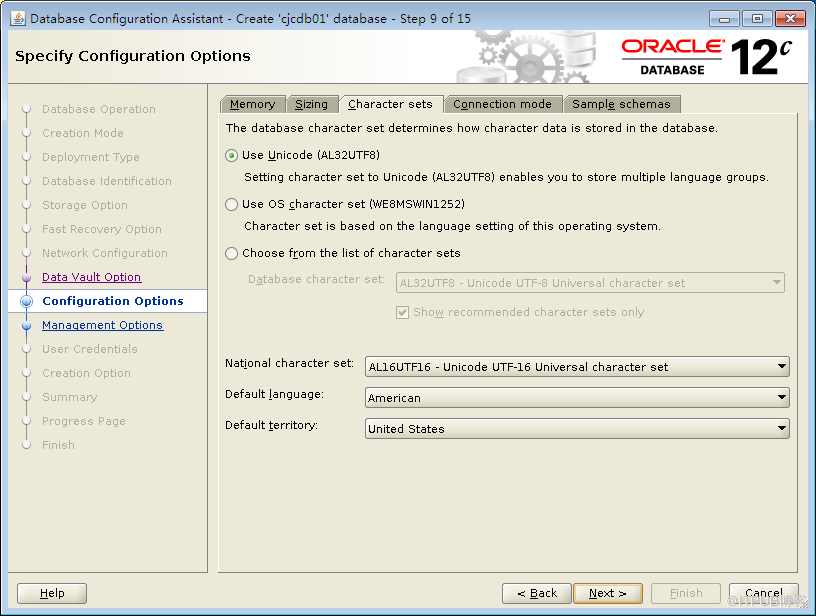Open the Database character set dropdown
The image size is (816, 616).
(590, 283)
